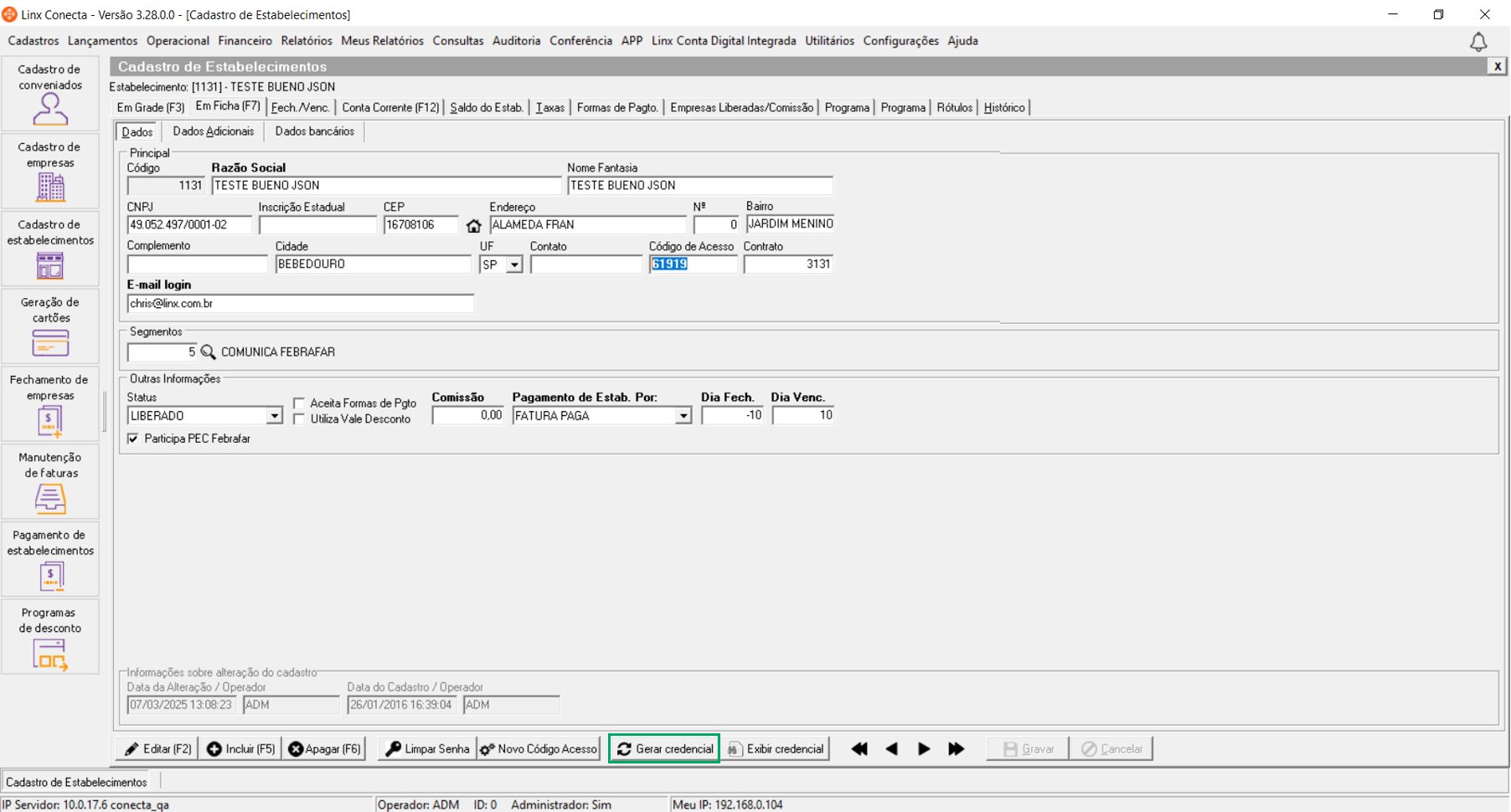Switch to Fech./Venc. tab

(300, 108)
